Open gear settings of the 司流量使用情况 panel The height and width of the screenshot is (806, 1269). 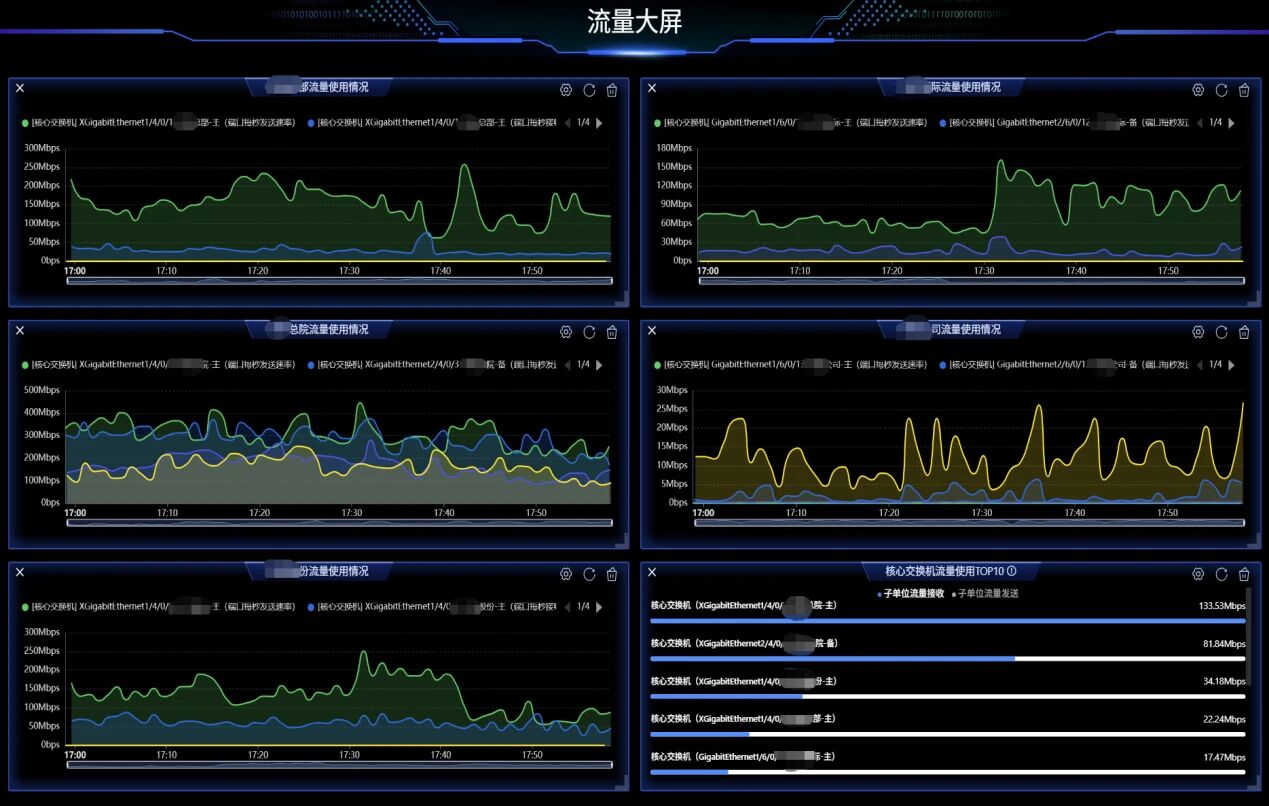(1198, 332)
